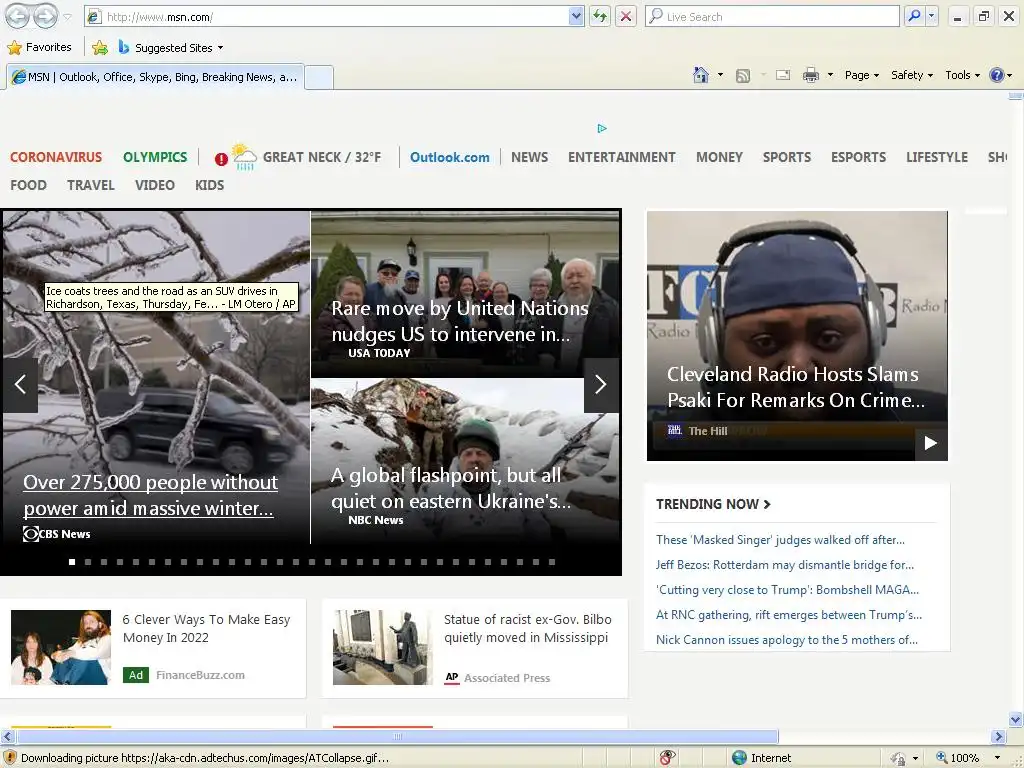The height and width of the screenshot is (768, 1024).
Task: Click the page icon in the address bar
Action: point(94,17)
